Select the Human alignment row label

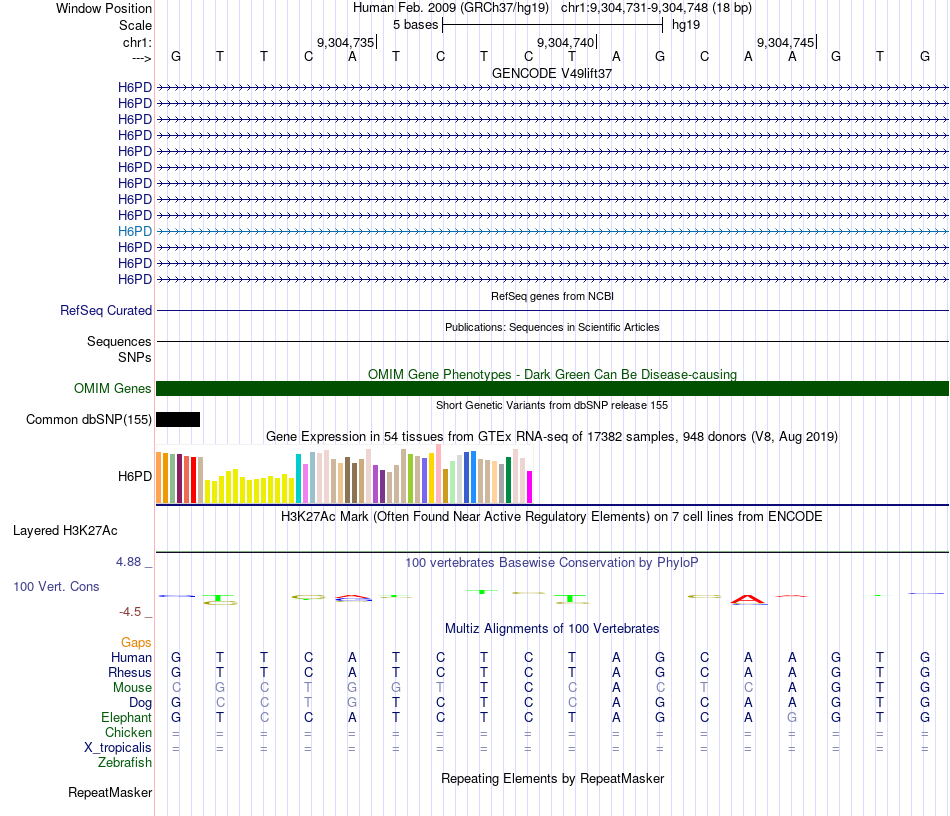(131, 657)
